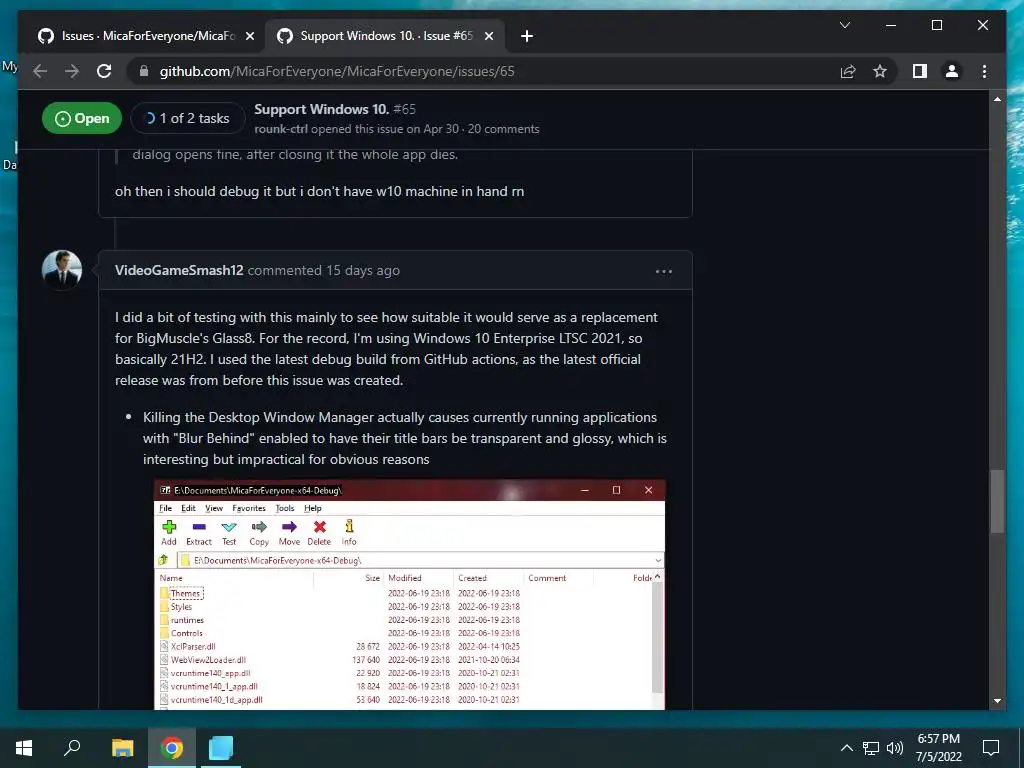Click the 7-Zip Info icon in the screenshot
Viewport: 1024px width, 768px height.
coord(349,533)
